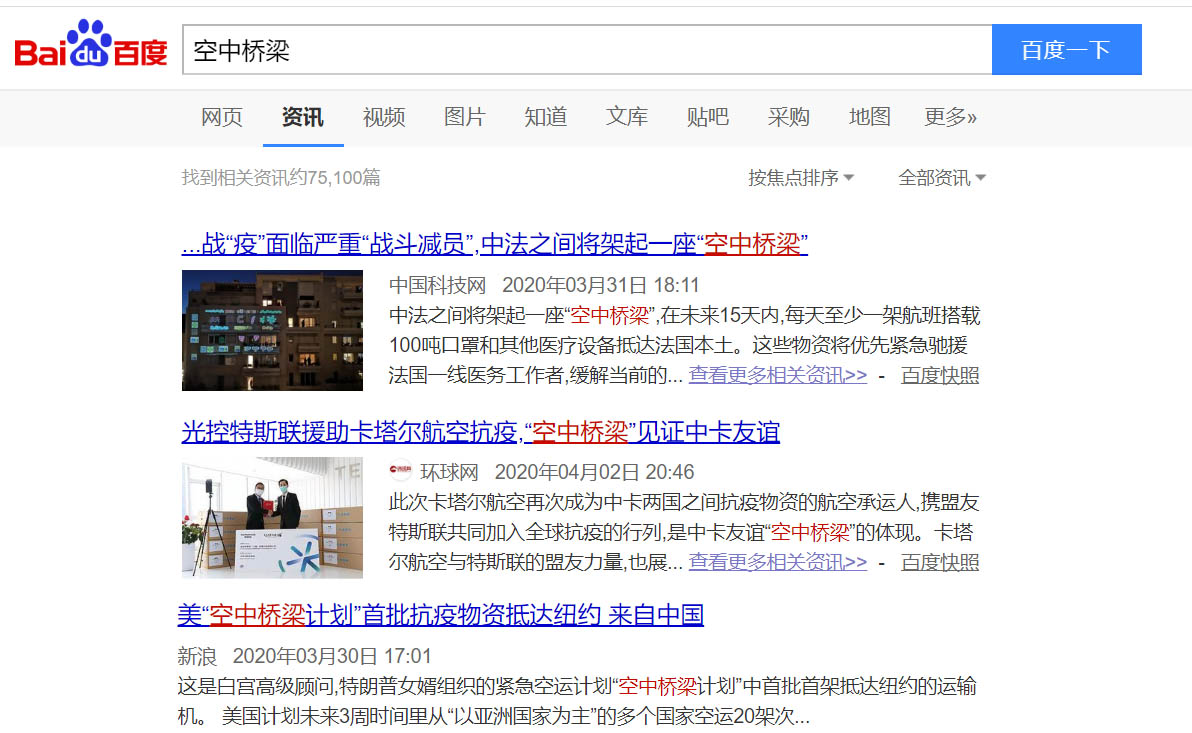Click the night building thumbnail image

pyautogui.click(x=272, y=331)
